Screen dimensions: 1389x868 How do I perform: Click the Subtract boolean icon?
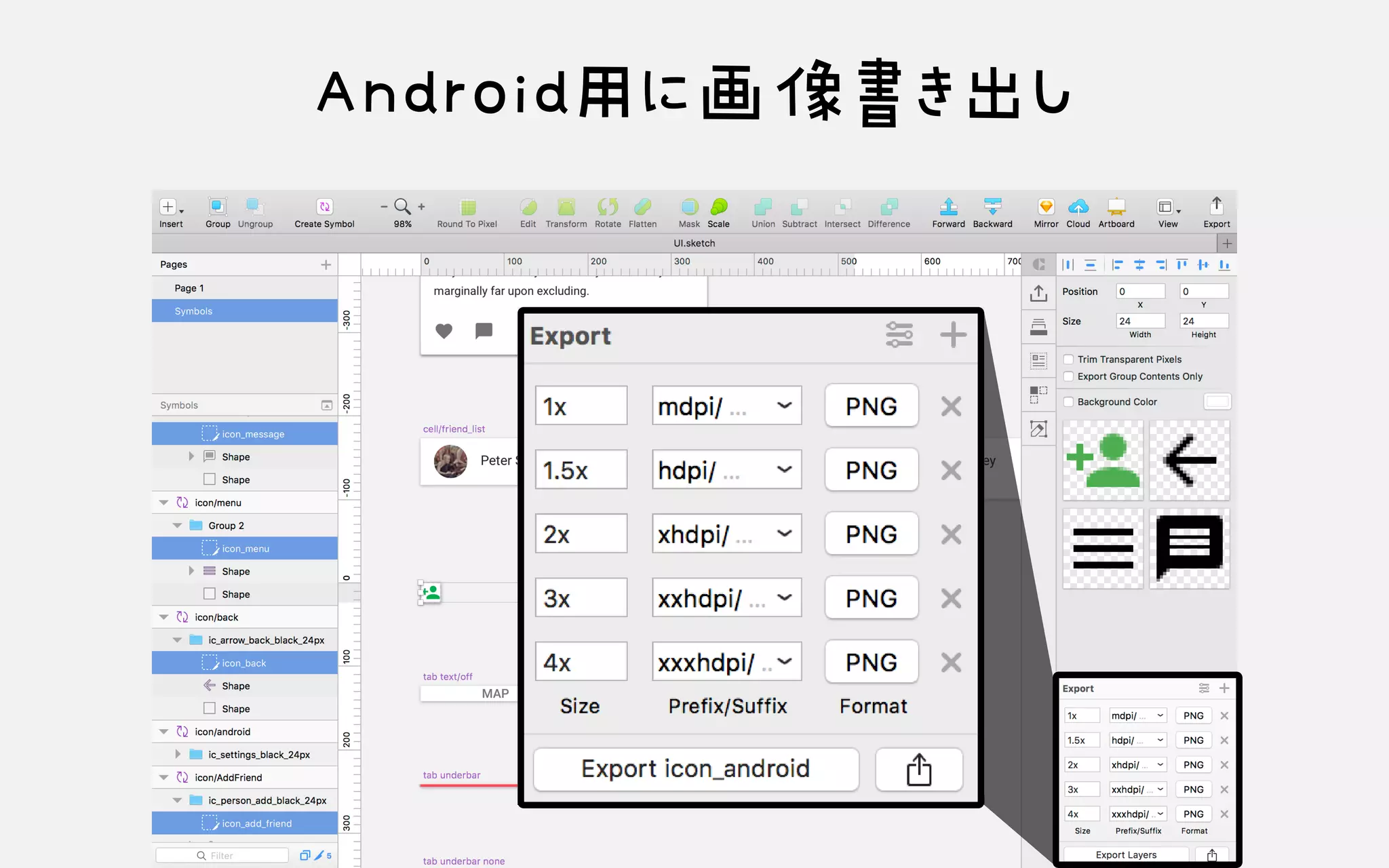[x=800, y=206]
